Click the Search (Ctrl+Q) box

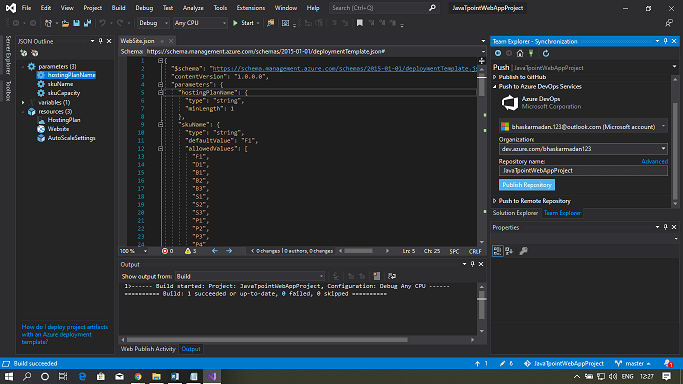(x=383, y=8)
